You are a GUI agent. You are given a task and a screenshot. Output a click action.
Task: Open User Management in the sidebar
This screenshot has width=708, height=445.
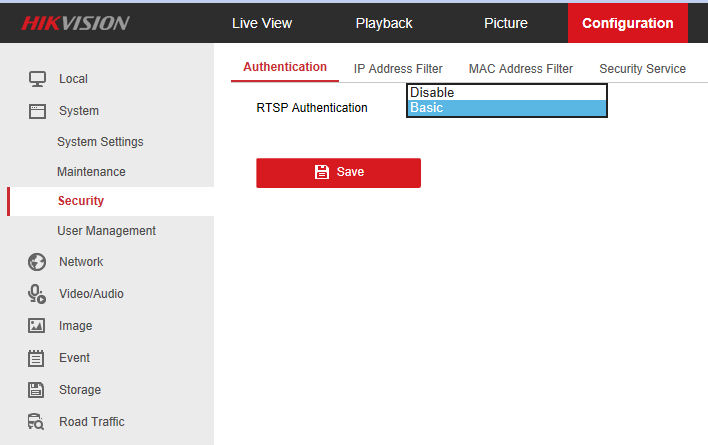click(106, 231)
